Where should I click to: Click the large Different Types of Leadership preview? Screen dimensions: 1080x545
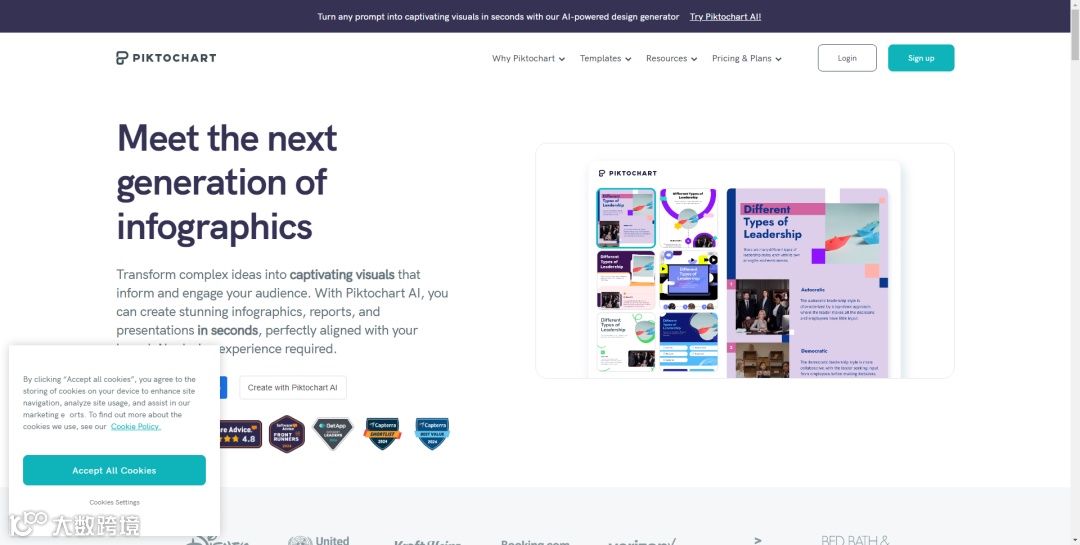coord(807,282)
